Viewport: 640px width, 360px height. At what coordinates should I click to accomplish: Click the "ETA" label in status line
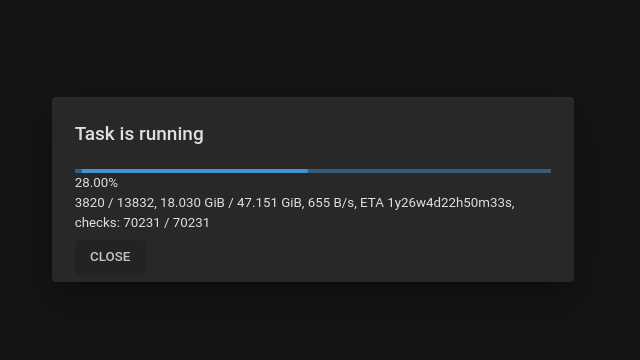tap(372, 202)
